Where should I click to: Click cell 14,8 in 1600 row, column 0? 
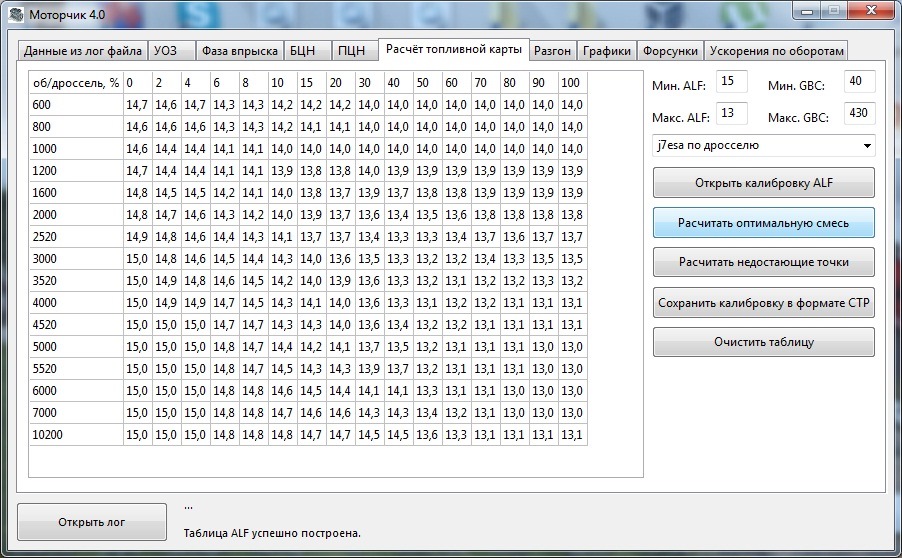click(138, 193)
